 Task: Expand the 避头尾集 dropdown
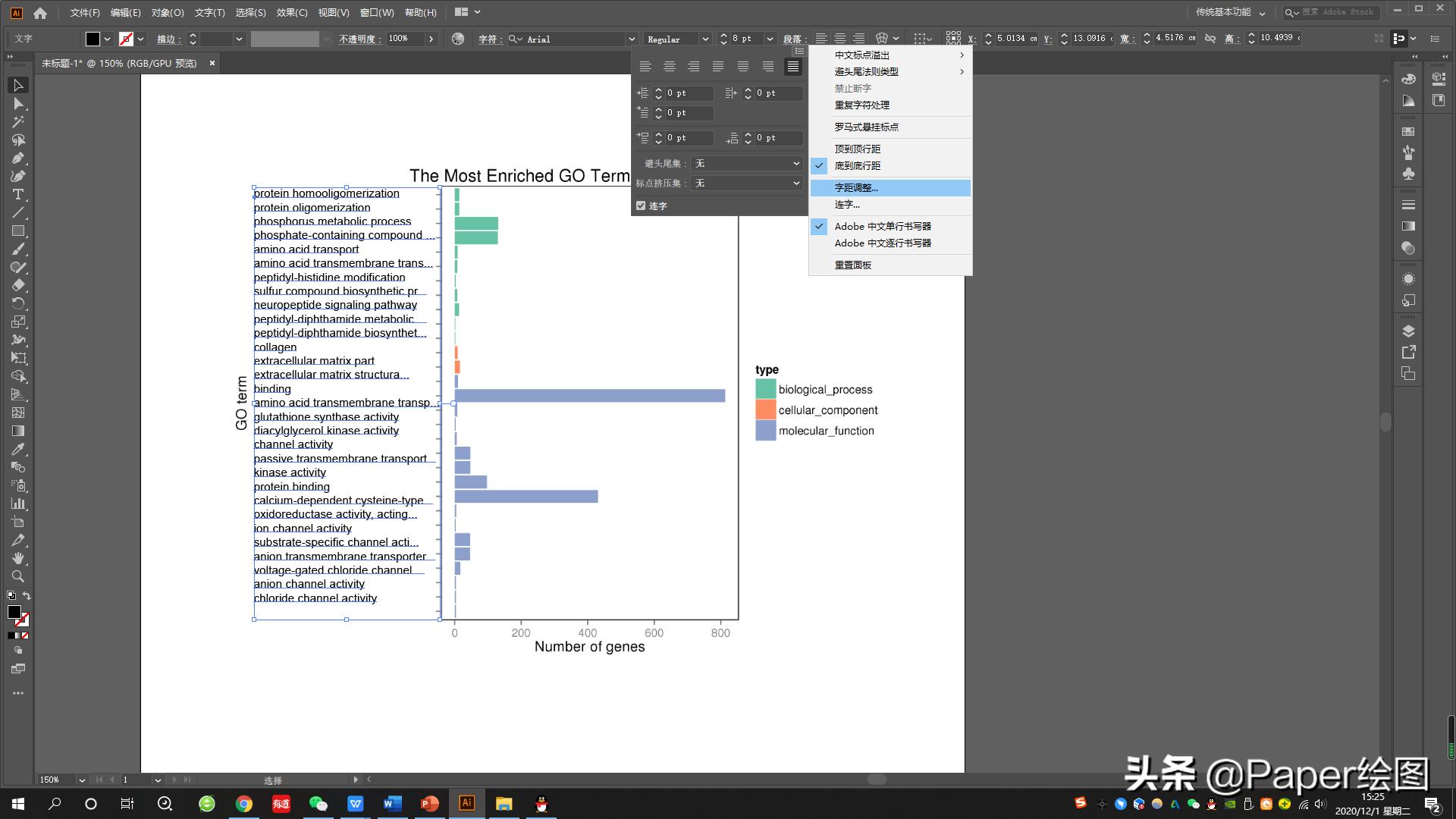click(795, 163)
